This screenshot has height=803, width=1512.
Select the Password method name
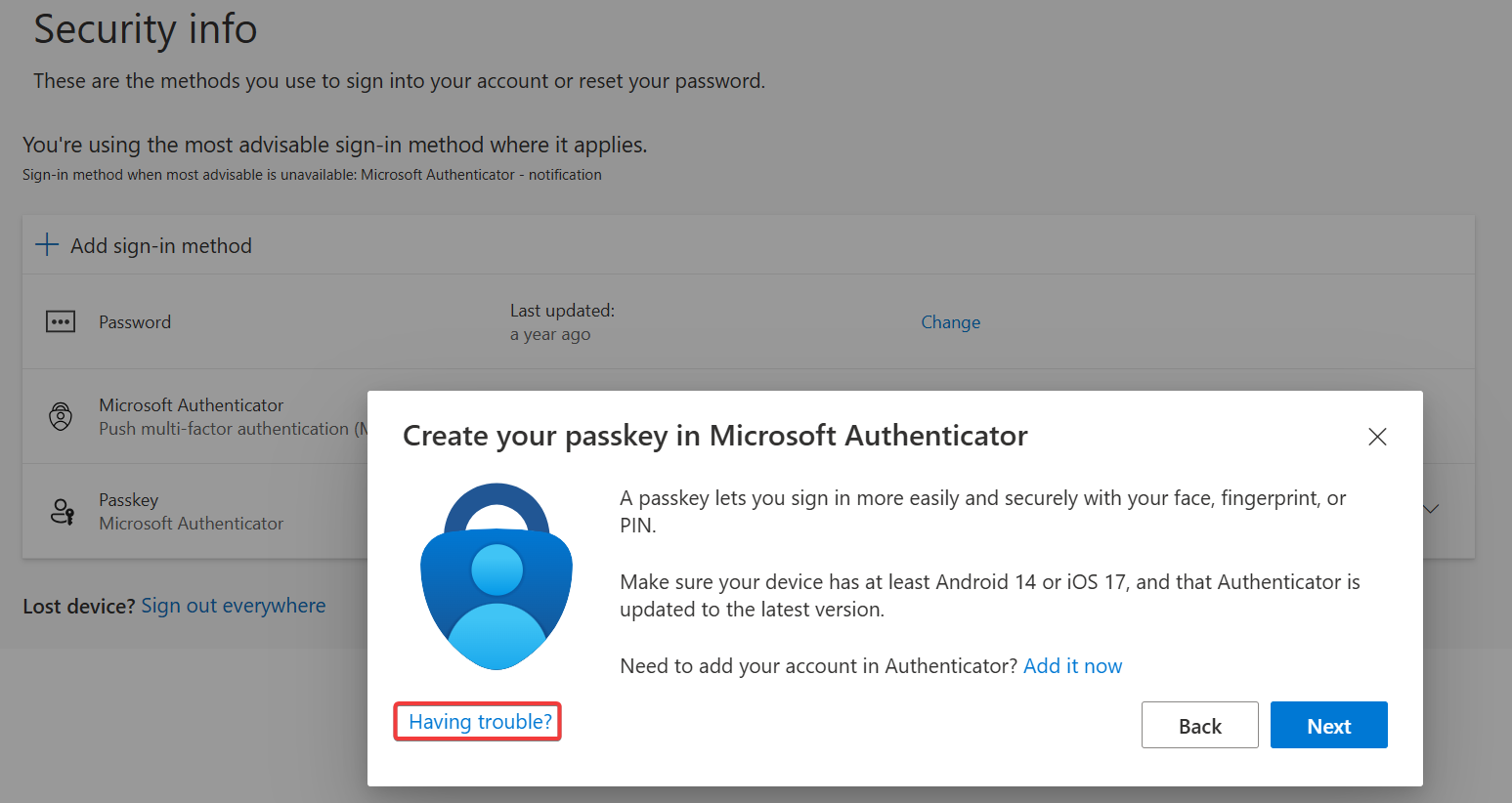135,322
